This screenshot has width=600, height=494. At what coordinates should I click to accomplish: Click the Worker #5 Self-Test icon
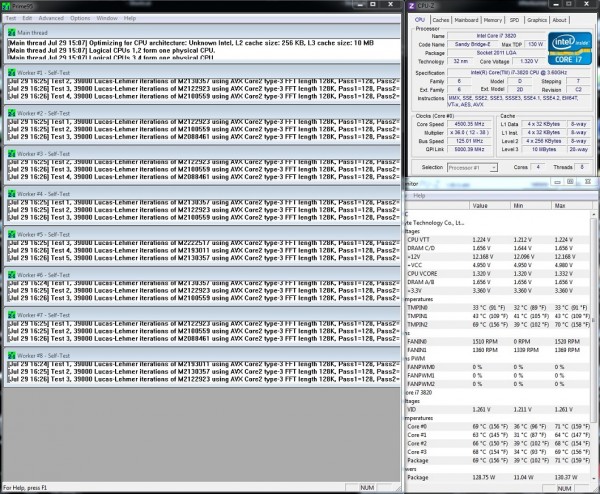(11, 235)
